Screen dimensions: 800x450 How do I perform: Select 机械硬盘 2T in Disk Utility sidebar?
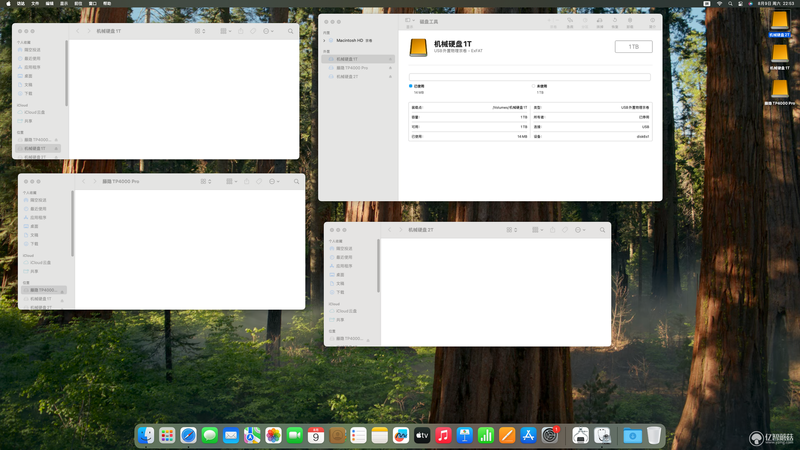pyautogui.click(x=358, y=77)
